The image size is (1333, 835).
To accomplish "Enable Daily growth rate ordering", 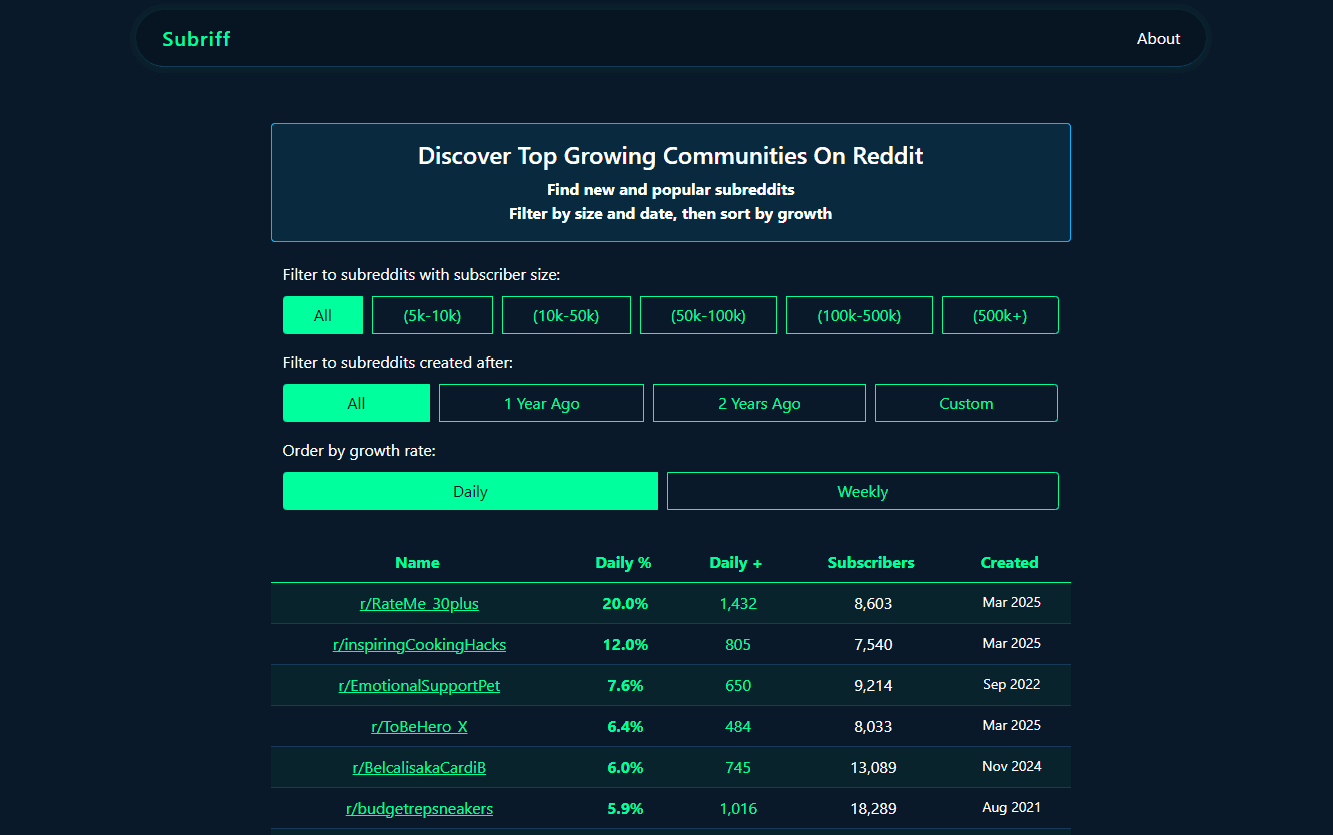I will tap(470, 491).
